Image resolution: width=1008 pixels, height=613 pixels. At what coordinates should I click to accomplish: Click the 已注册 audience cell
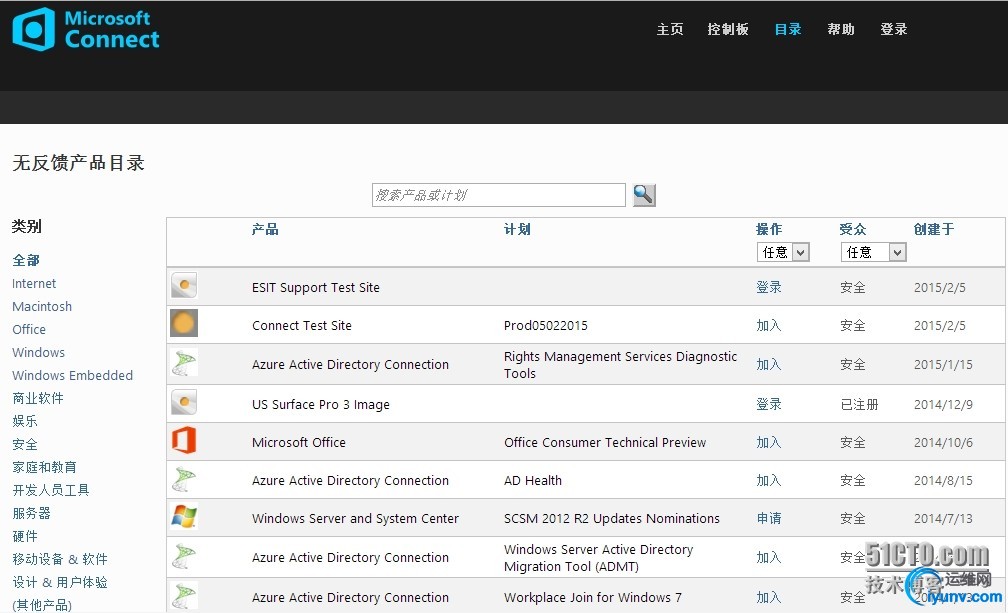[860, 404]
